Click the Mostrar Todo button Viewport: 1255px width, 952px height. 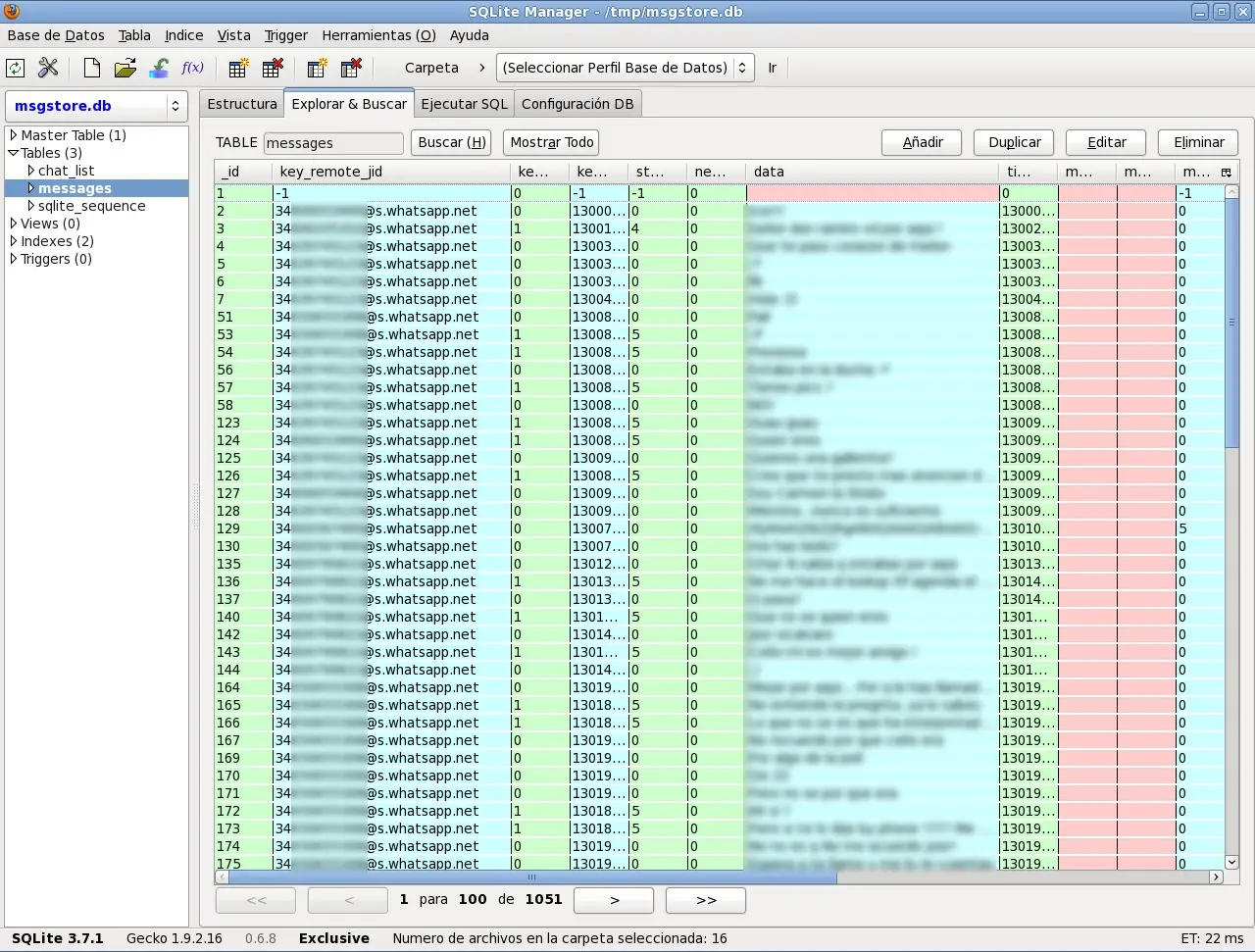click(552, 142)
